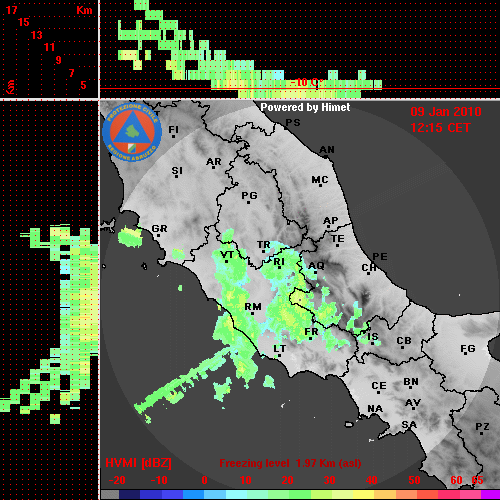The height and width of the screenshot is (500, 500).
Task: Click the '9' km altitude label
Action: [59, 60]
